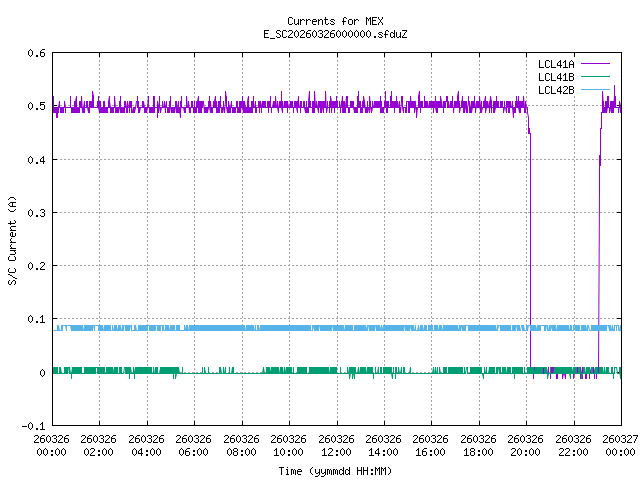Screen dimensions: 640x480
Task: Click the LCL41A legend label
Action: 555,64
